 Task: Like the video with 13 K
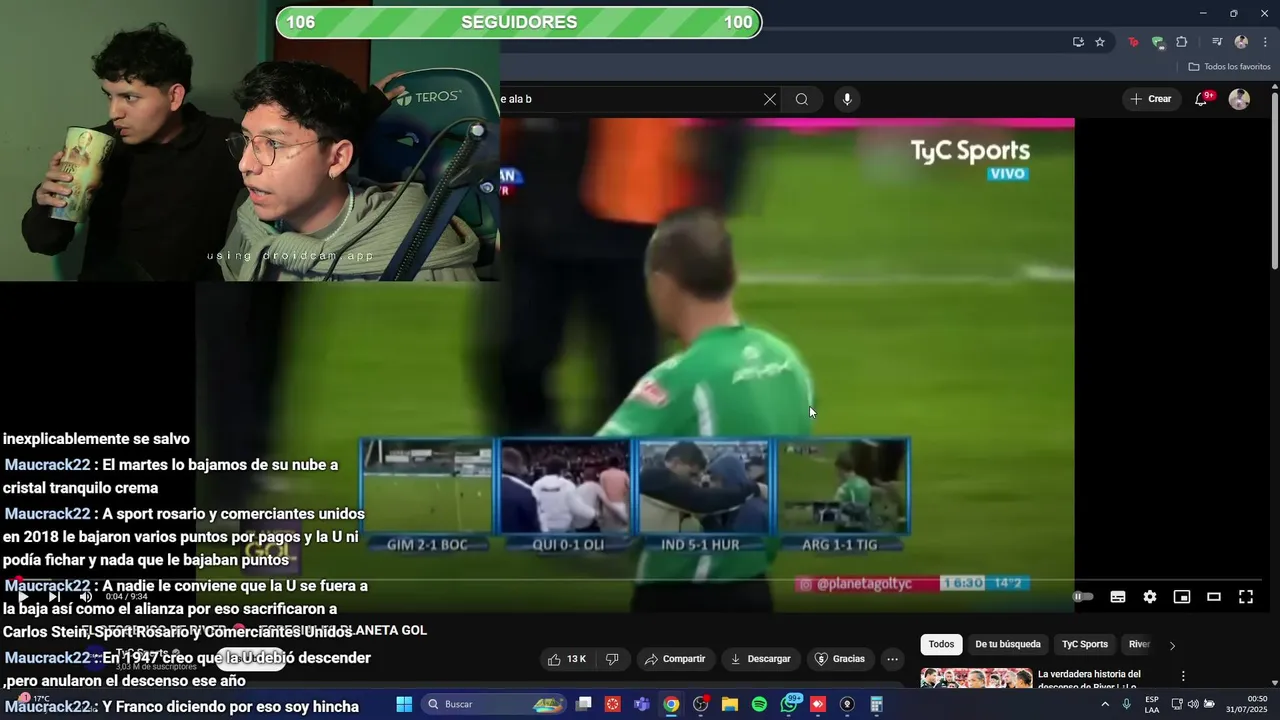click(x=567, y=659)
